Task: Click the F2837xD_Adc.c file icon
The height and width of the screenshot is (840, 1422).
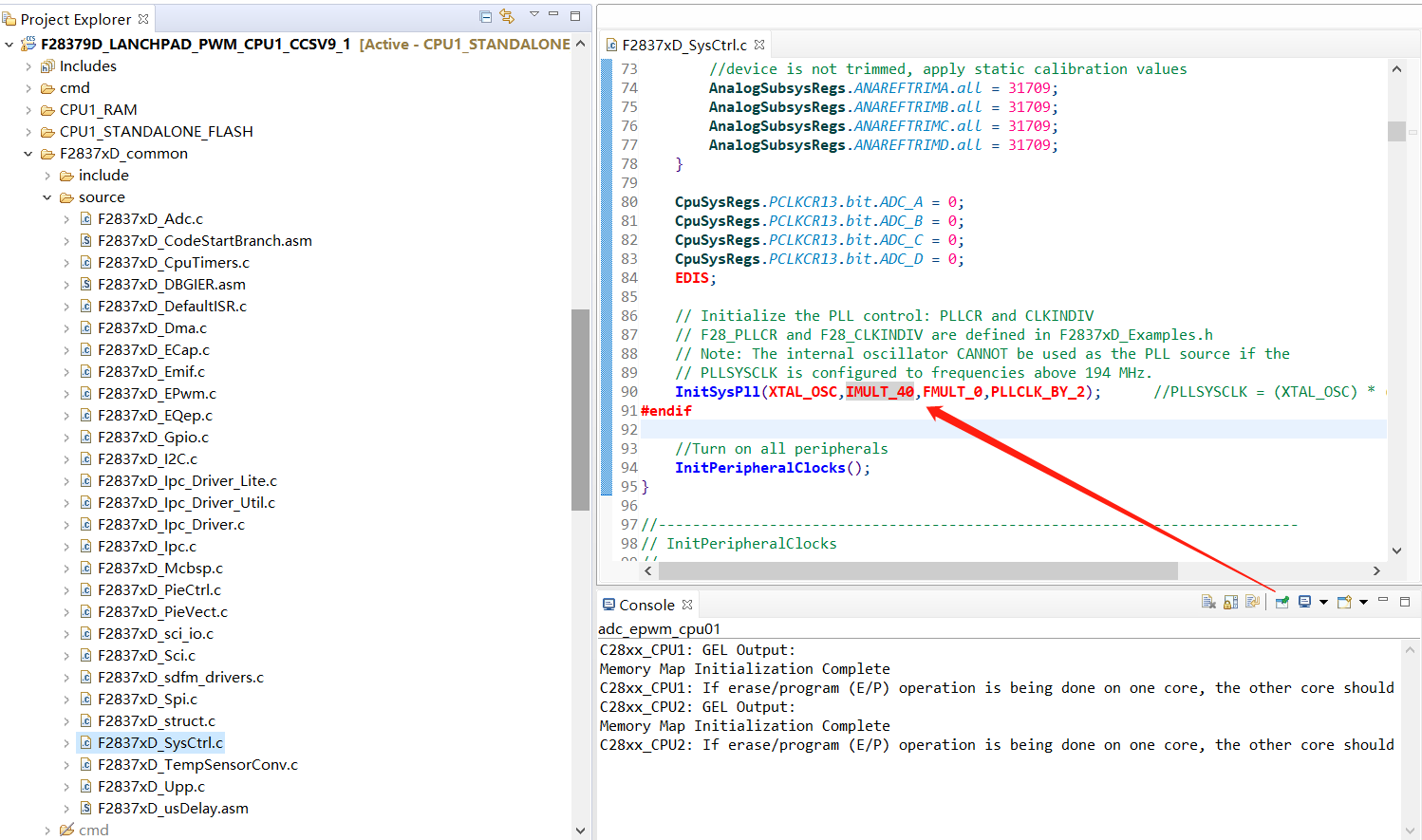Action: [x=85, y=219]
